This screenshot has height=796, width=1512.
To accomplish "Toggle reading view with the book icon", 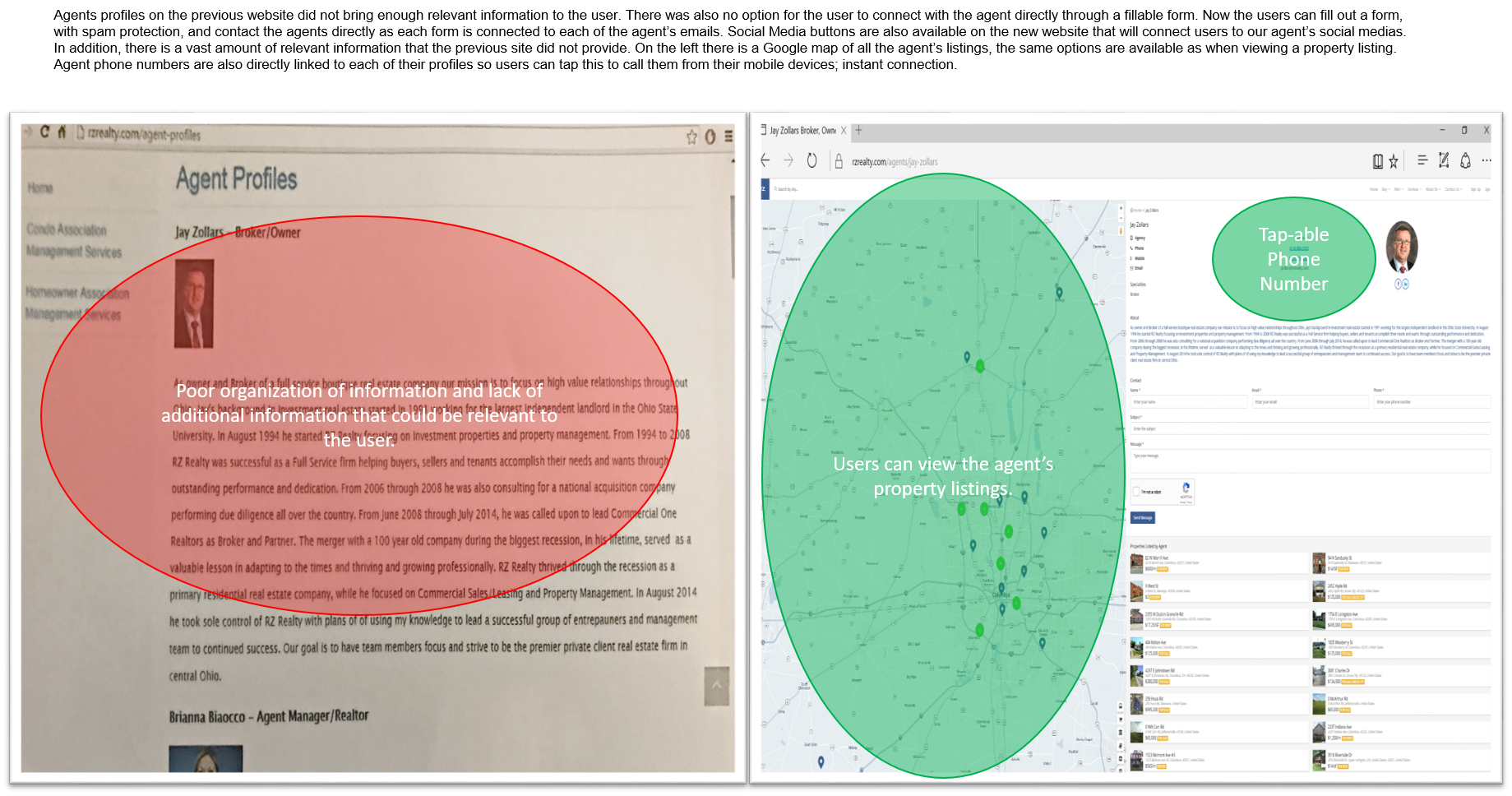I will [x=1378, y=161].
